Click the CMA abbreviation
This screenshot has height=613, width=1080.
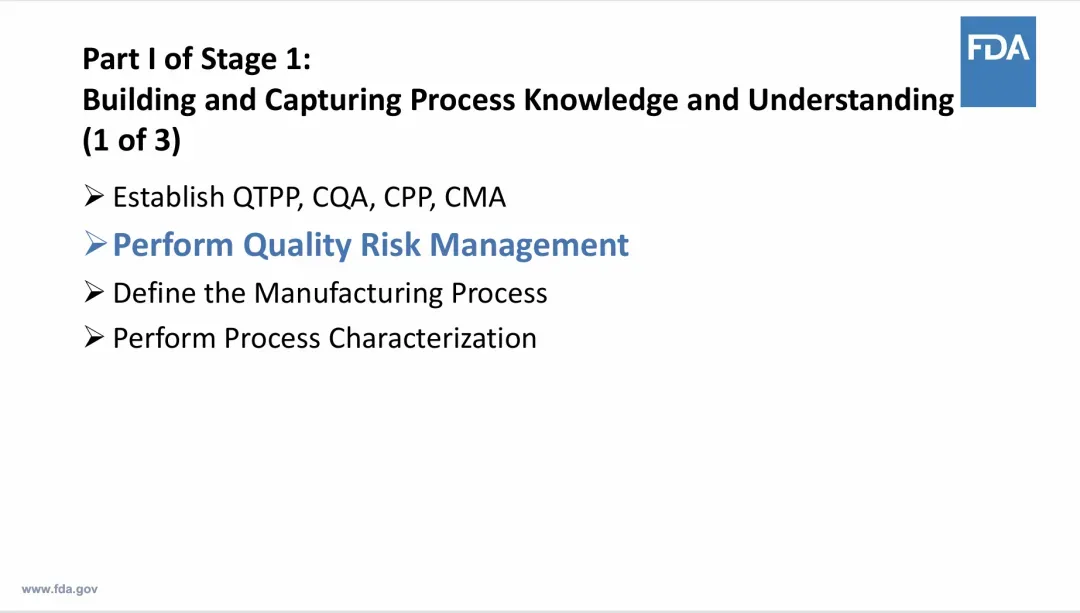point(475,197)
